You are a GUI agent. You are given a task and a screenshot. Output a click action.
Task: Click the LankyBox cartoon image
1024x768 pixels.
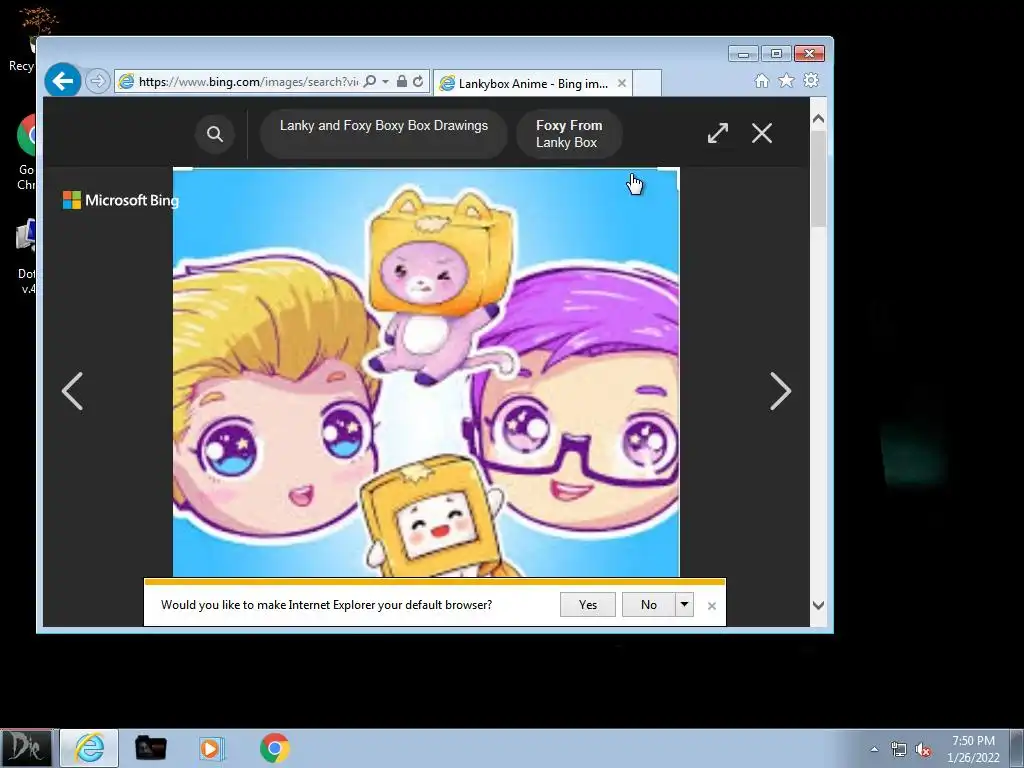(426, 372)
